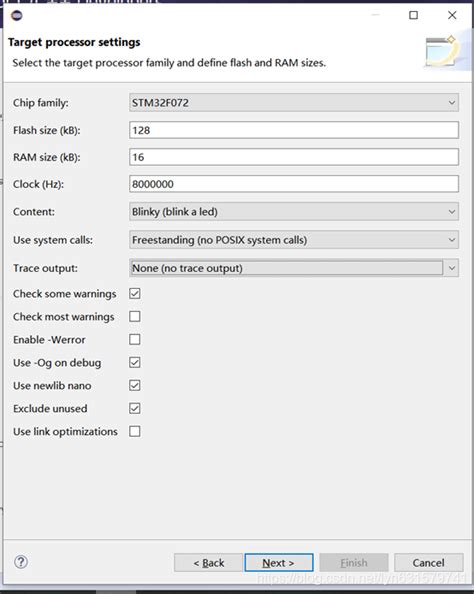Maximize the dialog window
Viewport: 474px width, 594px height.
click(413, 15)
